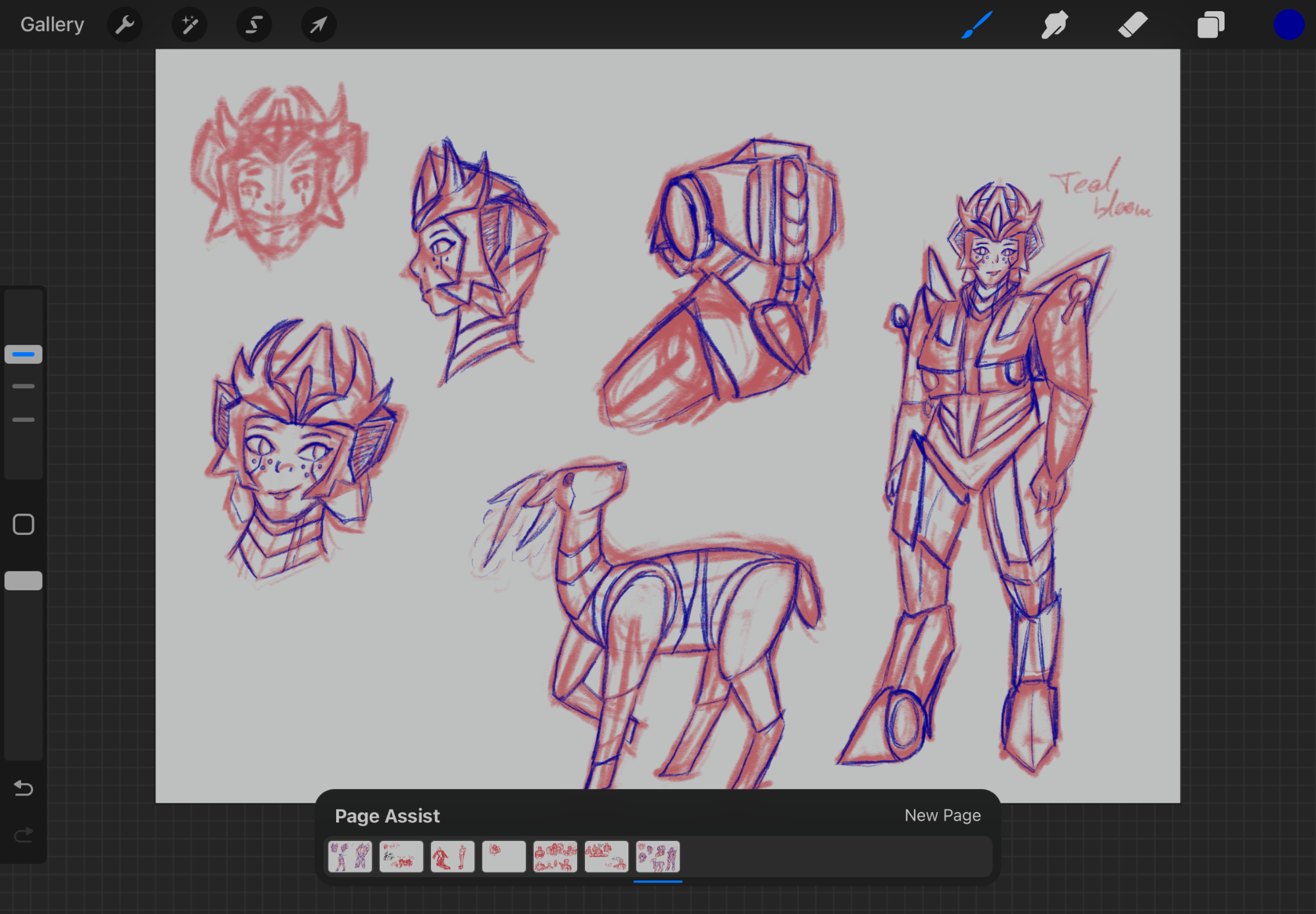
Task: Activate the Selection tool
Action: [254, 25]
